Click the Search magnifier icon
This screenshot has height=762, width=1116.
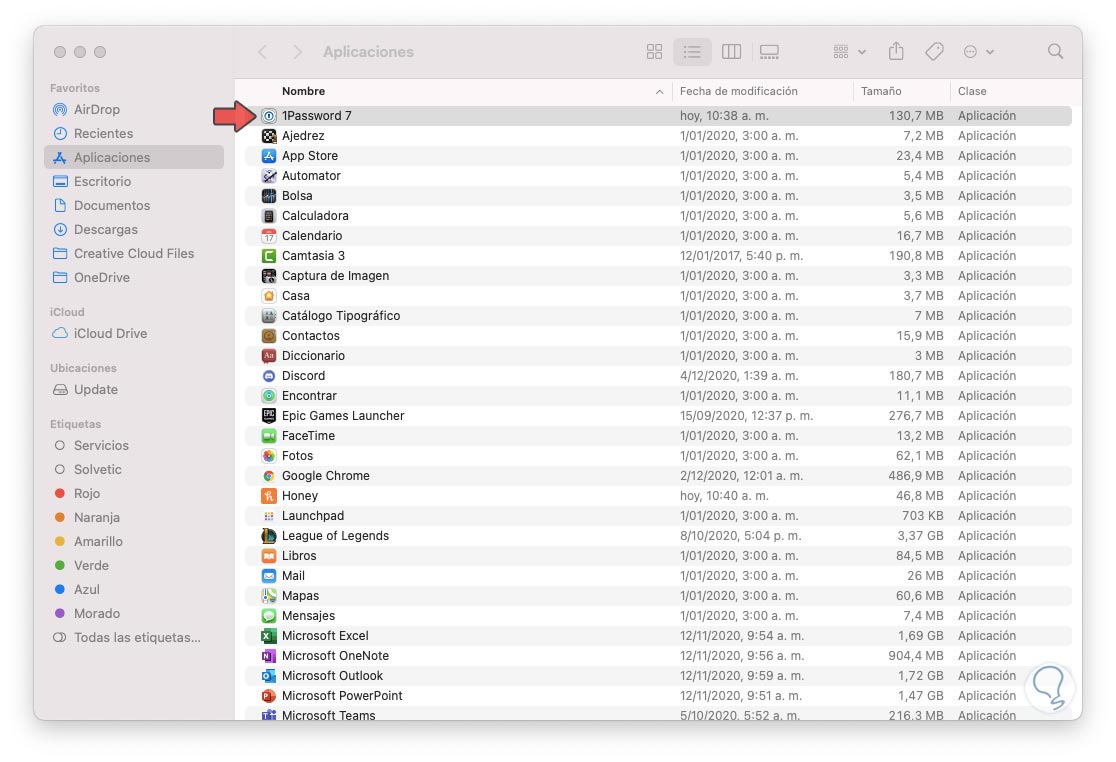tap(1055, 51)
